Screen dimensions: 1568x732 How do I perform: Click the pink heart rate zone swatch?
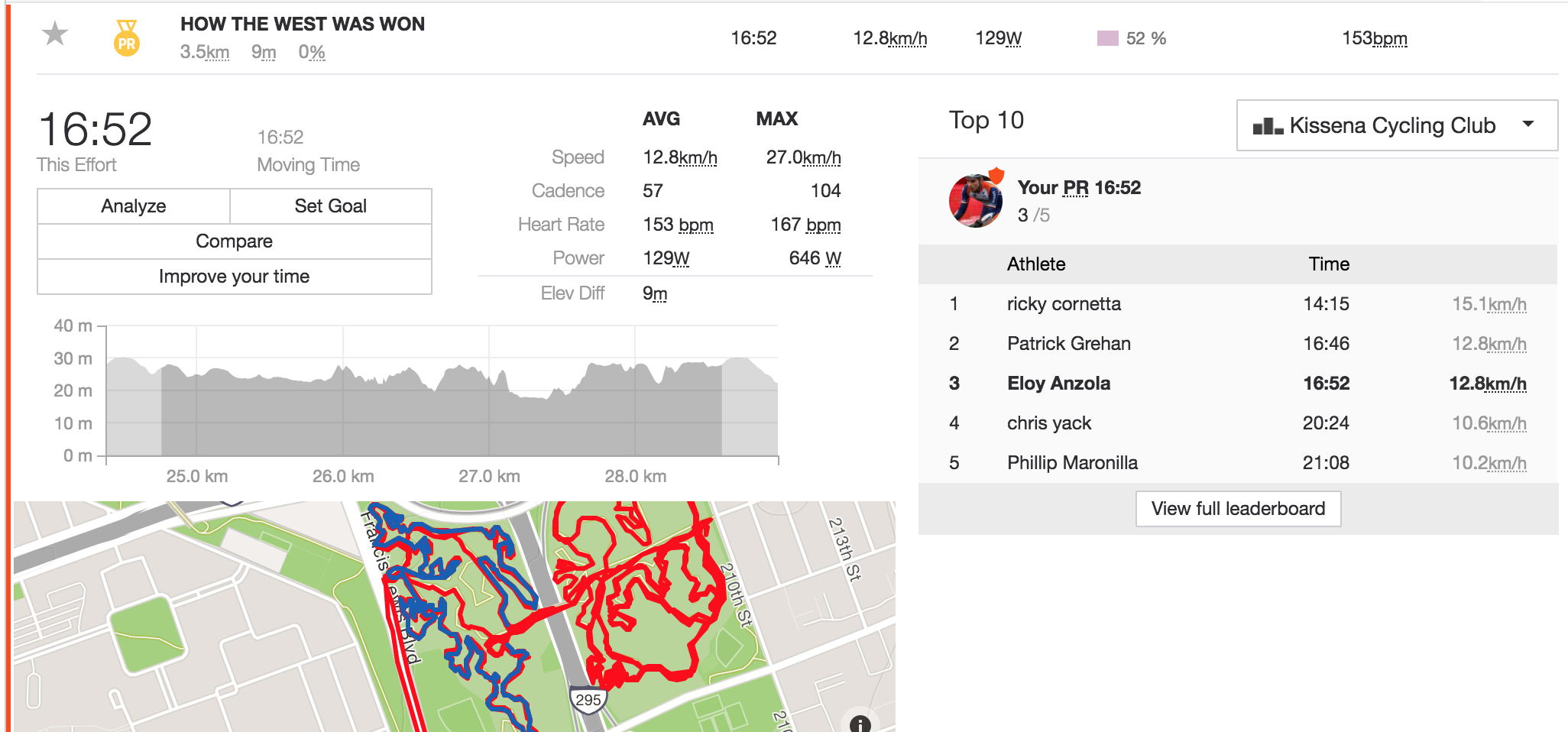1107,38
